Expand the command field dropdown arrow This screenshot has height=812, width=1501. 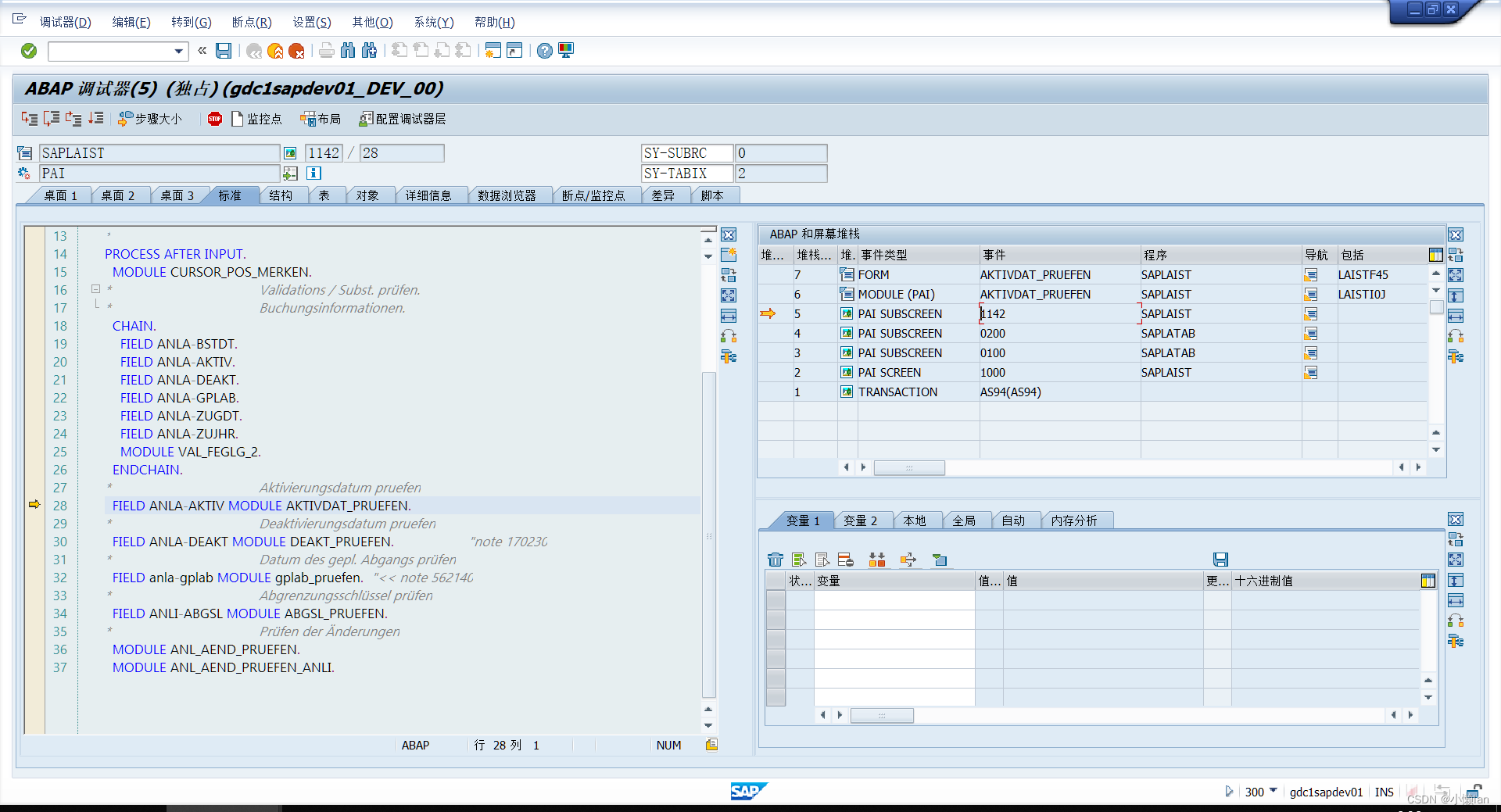(181, 51)
